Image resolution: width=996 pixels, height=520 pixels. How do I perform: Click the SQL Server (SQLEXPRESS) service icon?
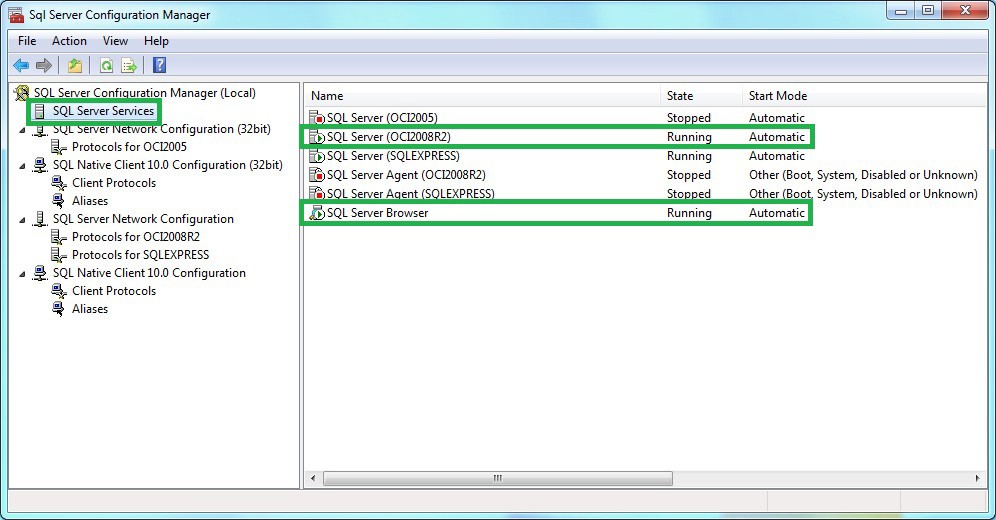tap(317, 156)
